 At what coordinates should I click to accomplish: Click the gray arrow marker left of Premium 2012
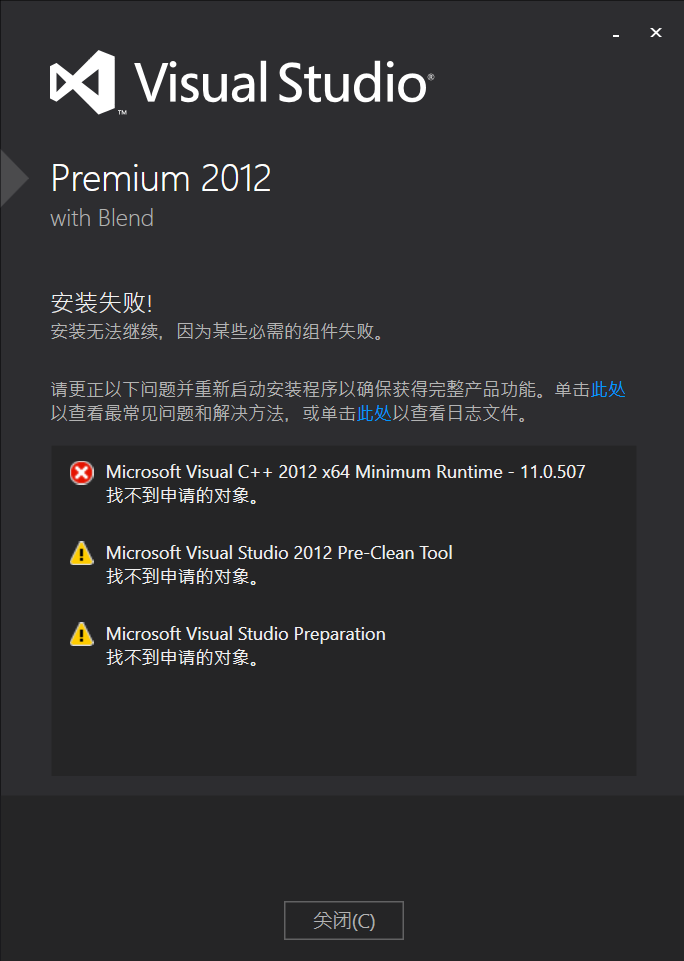coord(14,178)
